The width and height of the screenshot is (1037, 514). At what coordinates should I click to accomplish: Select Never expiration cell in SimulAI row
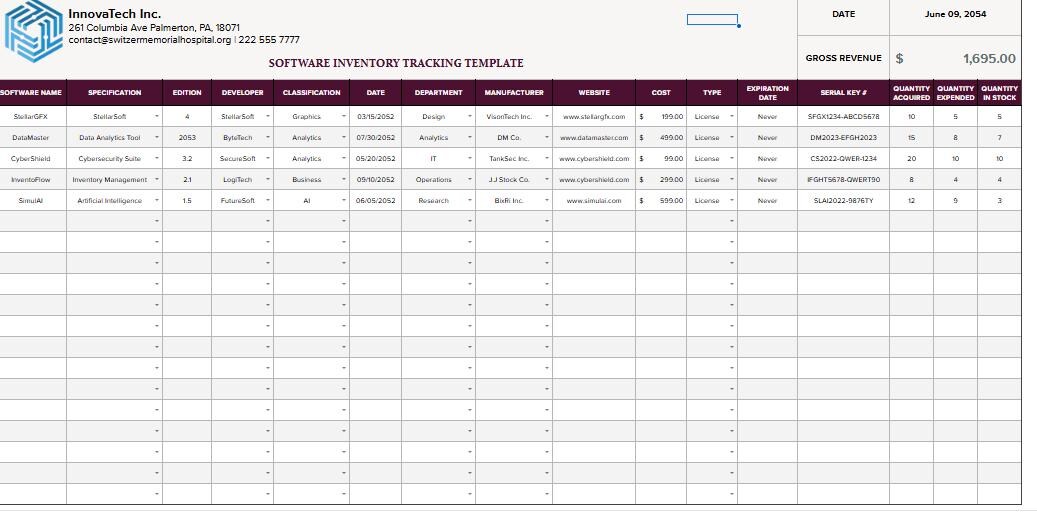[767, 200]
